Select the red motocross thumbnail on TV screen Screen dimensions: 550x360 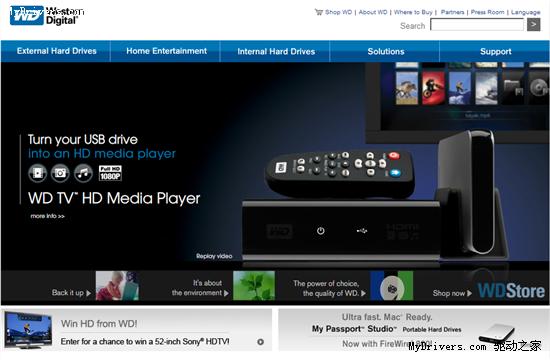click(x=434, y=88)
